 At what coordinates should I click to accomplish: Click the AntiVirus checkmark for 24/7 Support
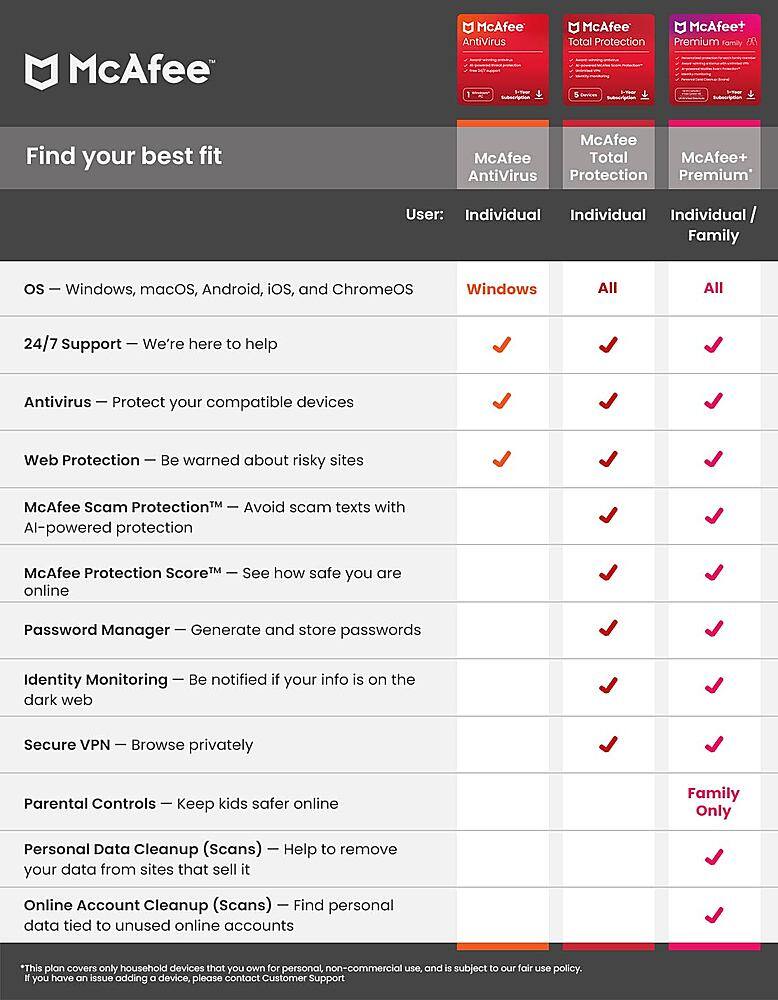(x=502, y=345)
